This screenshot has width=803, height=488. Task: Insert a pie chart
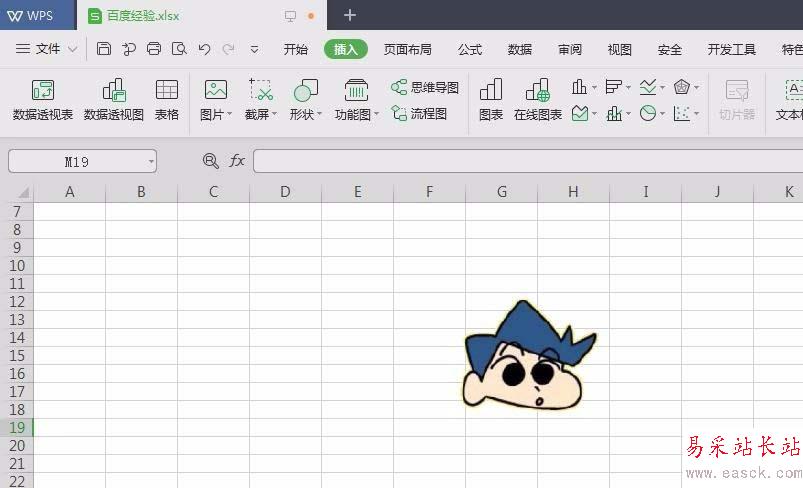pos(648,113)
